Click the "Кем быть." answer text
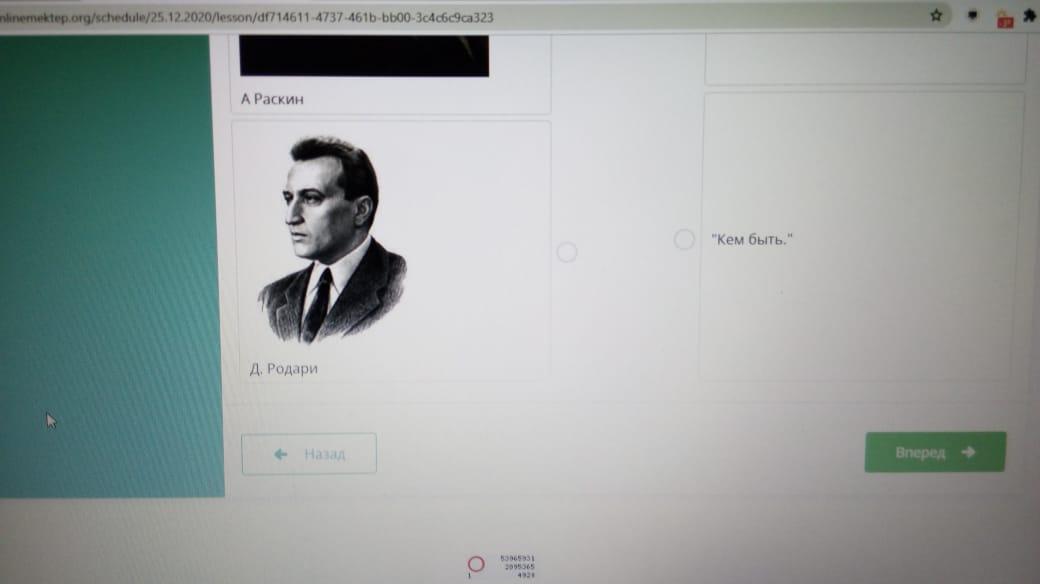Image resolution: width=1040 pixels, height=584 pixels. click(752, 240)
